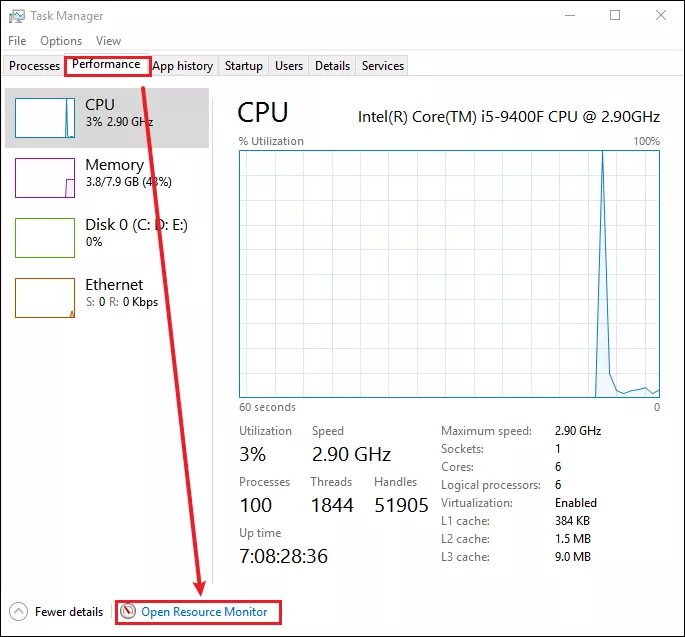Close the Task Manager window
This screenshot has width=685, height=637.
661,15
